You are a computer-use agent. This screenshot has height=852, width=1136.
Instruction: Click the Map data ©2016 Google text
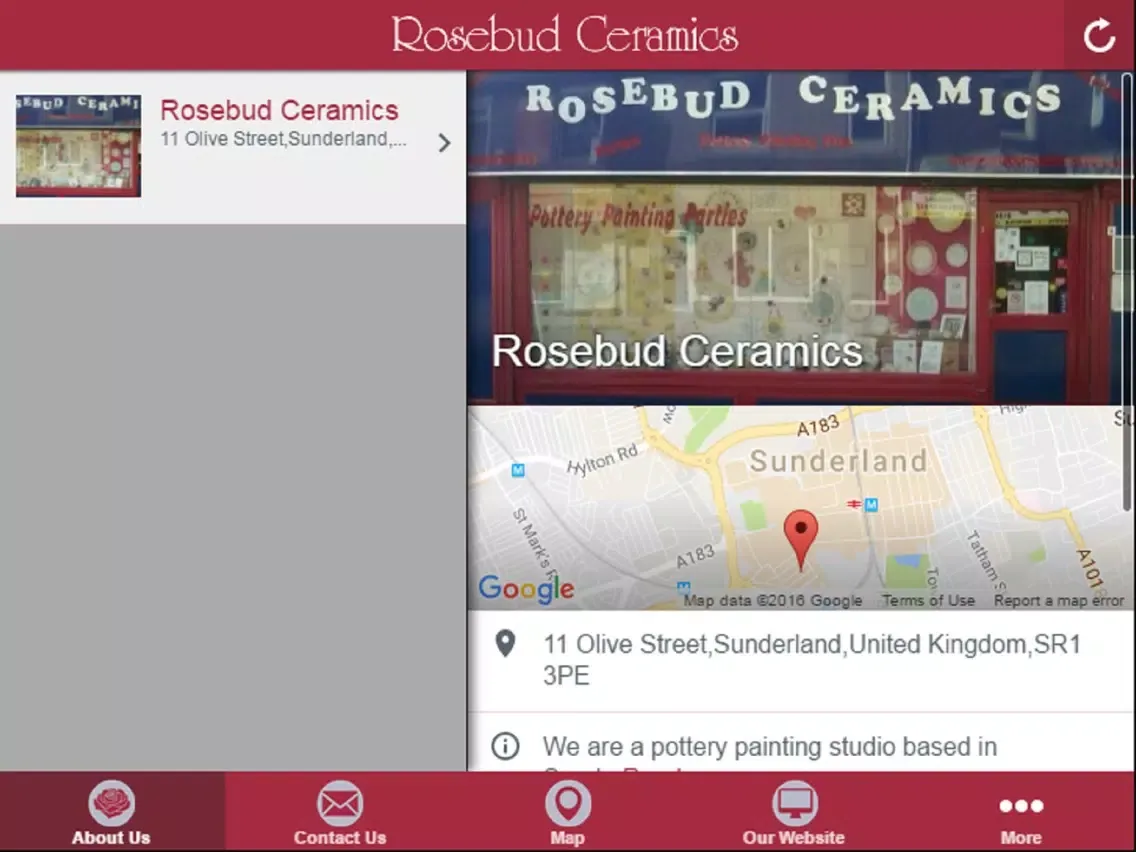pyautogui.click(x=773, y=601)
